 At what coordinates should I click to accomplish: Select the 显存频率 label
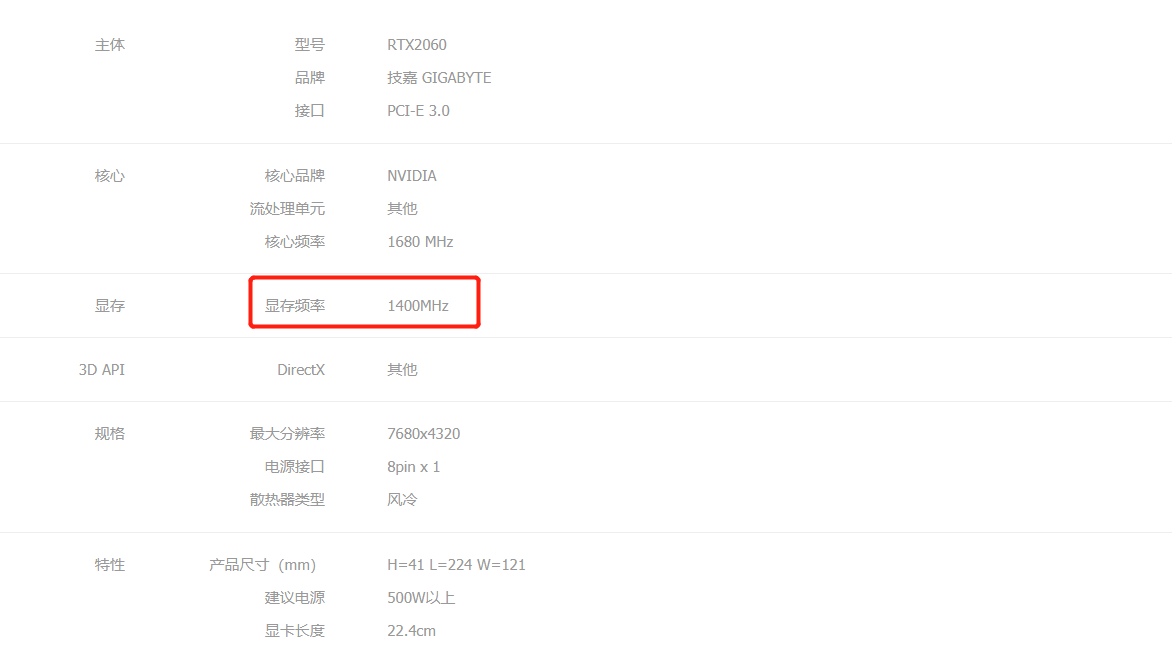point(294,306)
